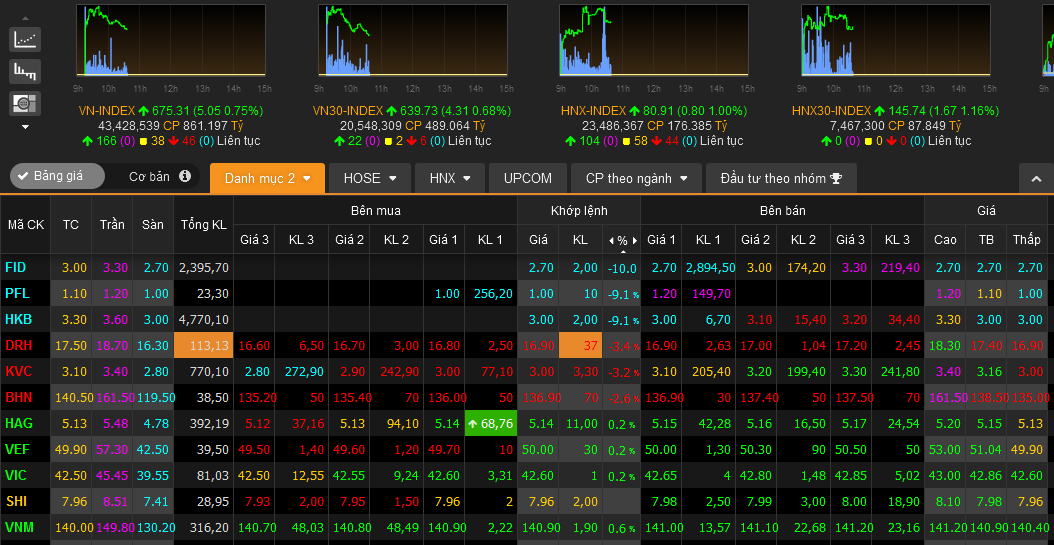1054x545 pixels.
Task: Select the HAG stock ticker
Action: tap(18, 423)
